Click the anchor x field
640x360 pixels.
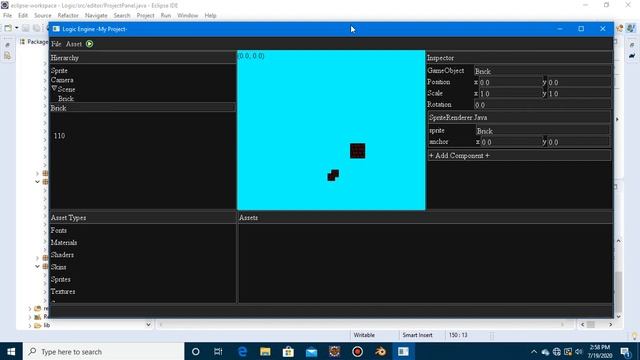click(511, 142)
